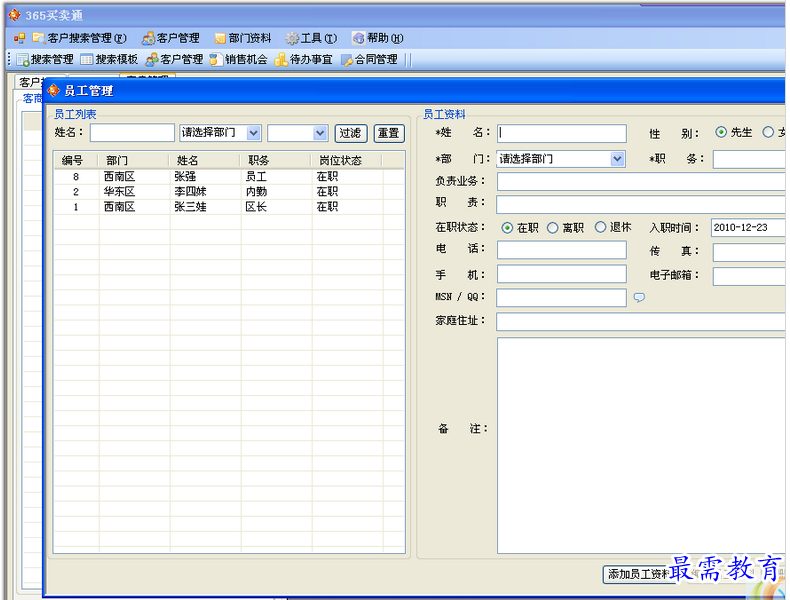Choose the 退休 status option

(601, 228)
